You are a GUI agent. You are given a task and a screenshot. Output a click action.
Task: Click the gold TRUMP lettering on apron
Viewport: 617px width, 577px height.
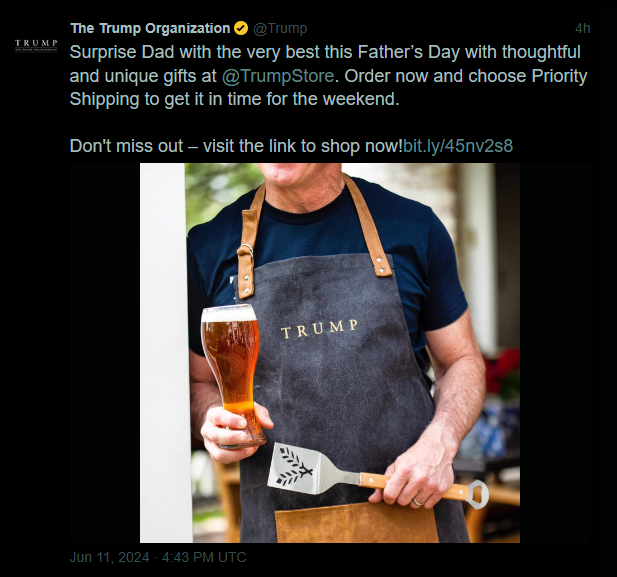320,329
